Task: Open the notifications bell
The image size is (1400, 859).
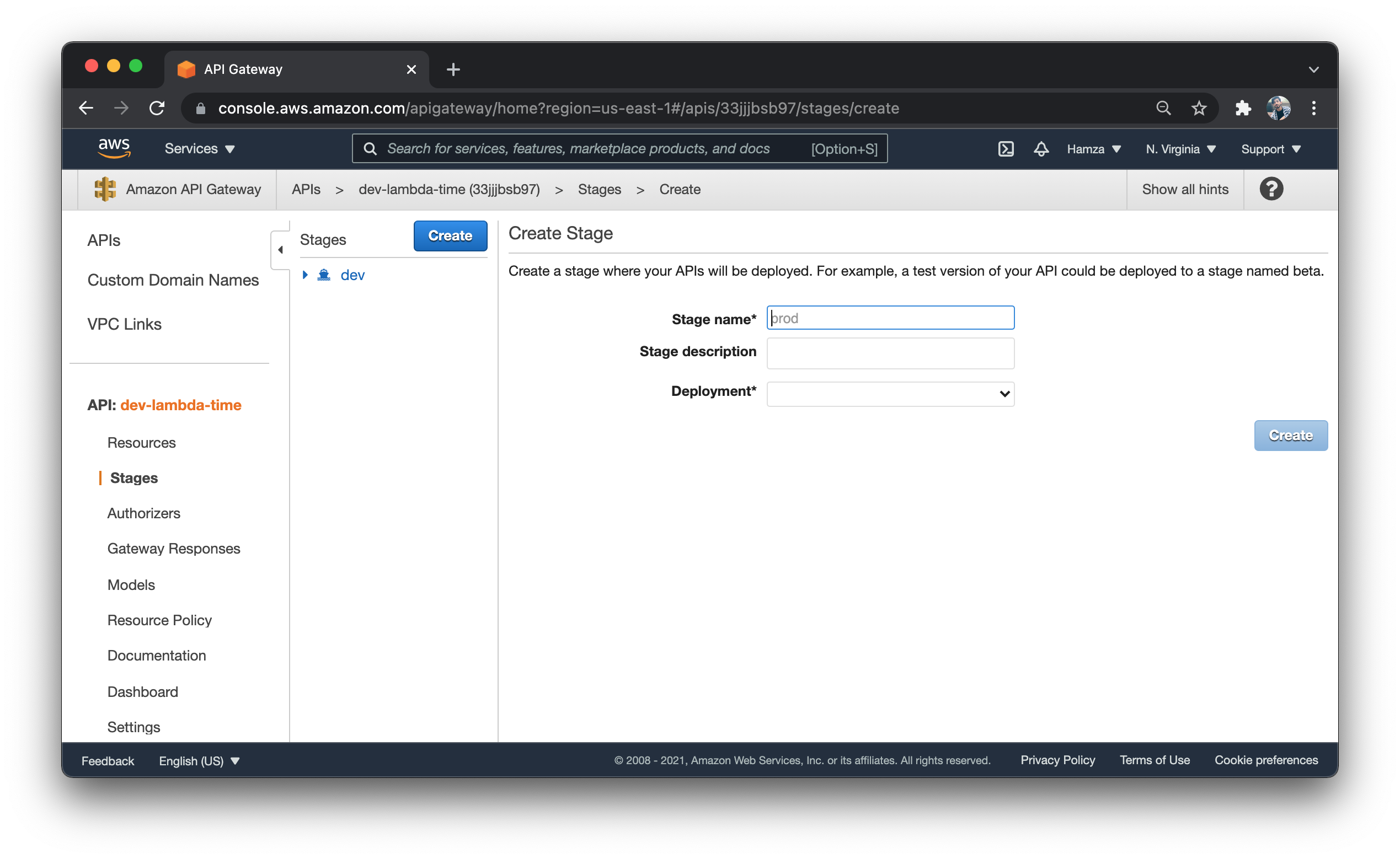Action: click(1041, 149)
